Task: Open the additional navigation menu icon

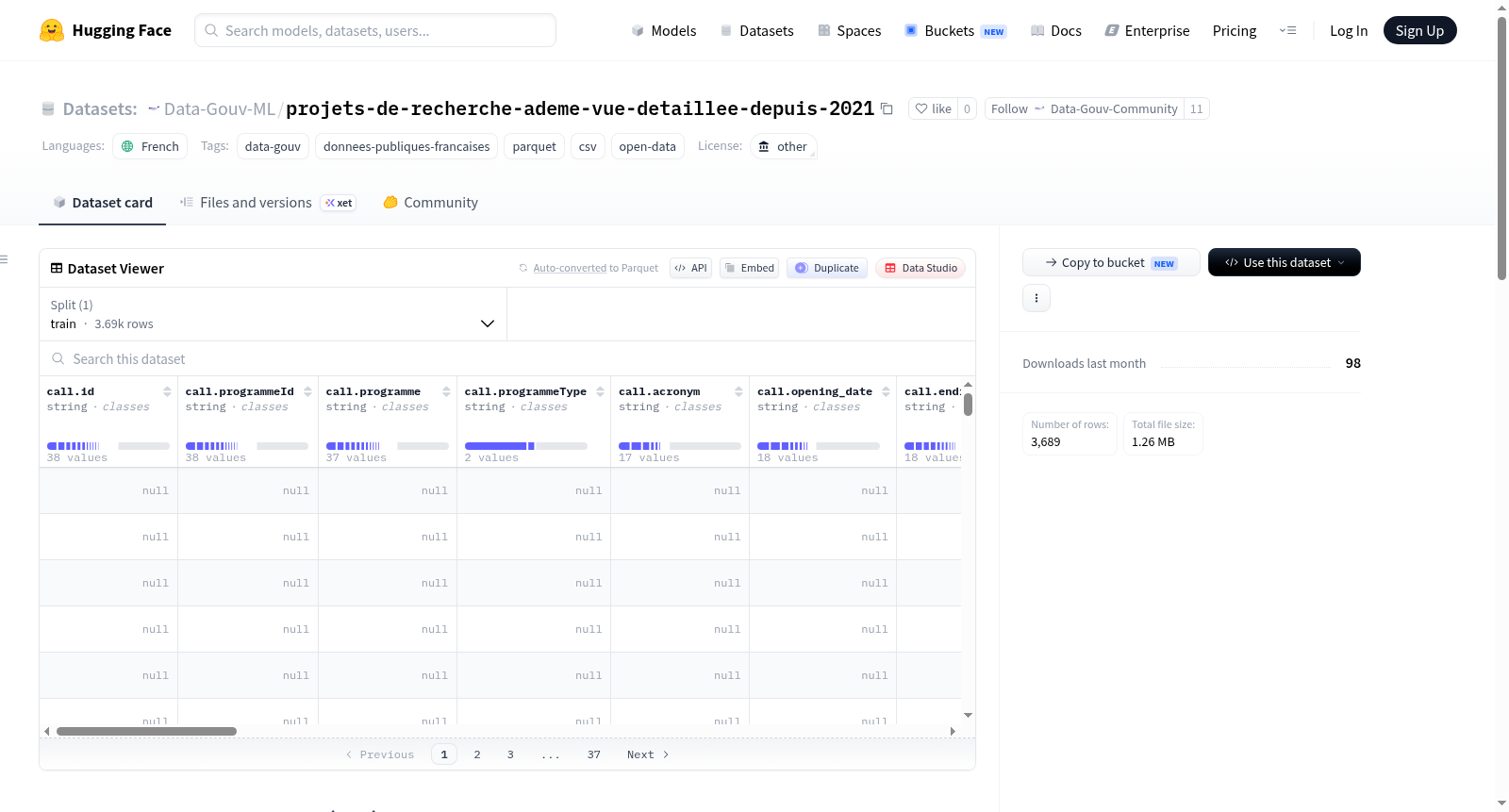Action: click(1287, 30)
